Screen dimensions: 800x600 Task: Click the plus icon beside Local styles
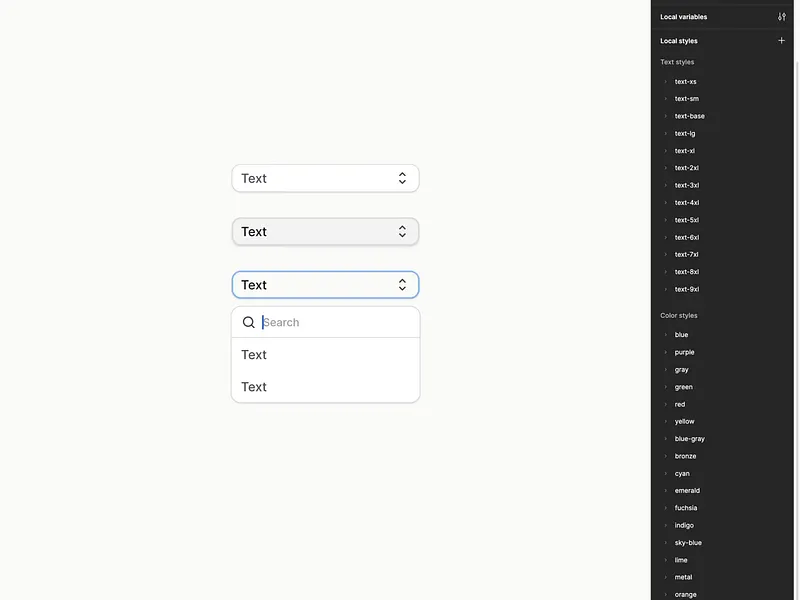coord(782,41)
